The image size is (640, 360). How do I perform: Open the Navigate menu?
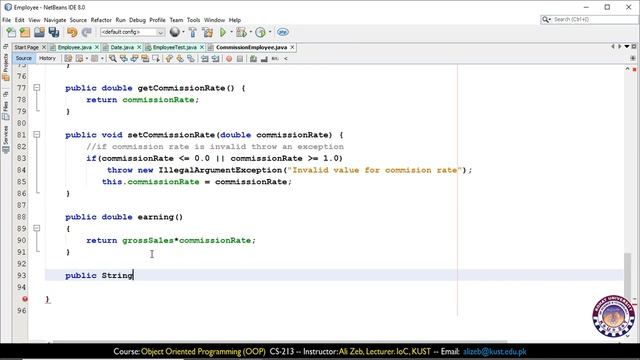coord(55,20)
